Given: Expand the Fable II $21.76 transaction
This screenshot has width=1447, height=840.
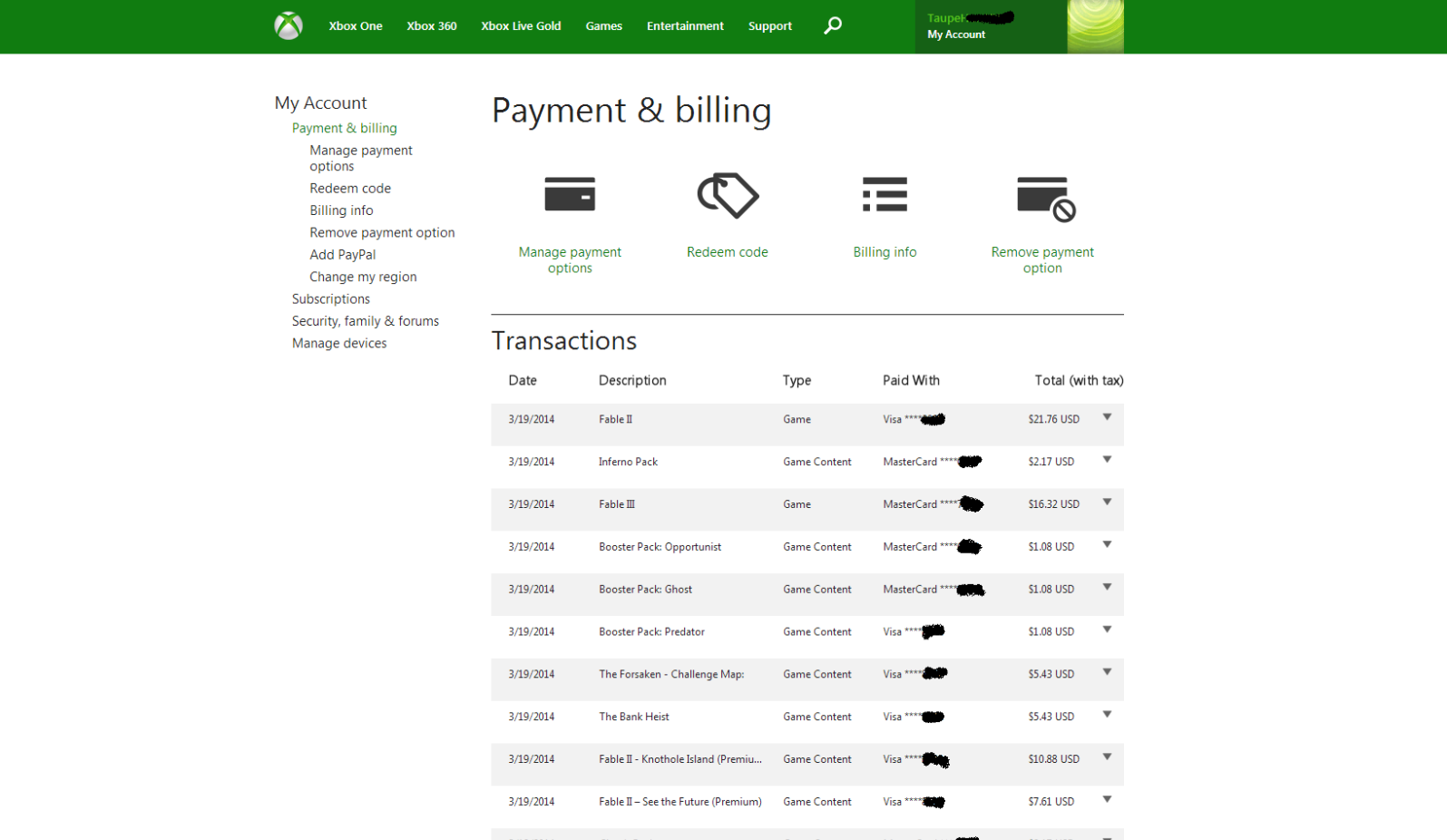Looking at the screenshot, I should tap(1107, 417).
